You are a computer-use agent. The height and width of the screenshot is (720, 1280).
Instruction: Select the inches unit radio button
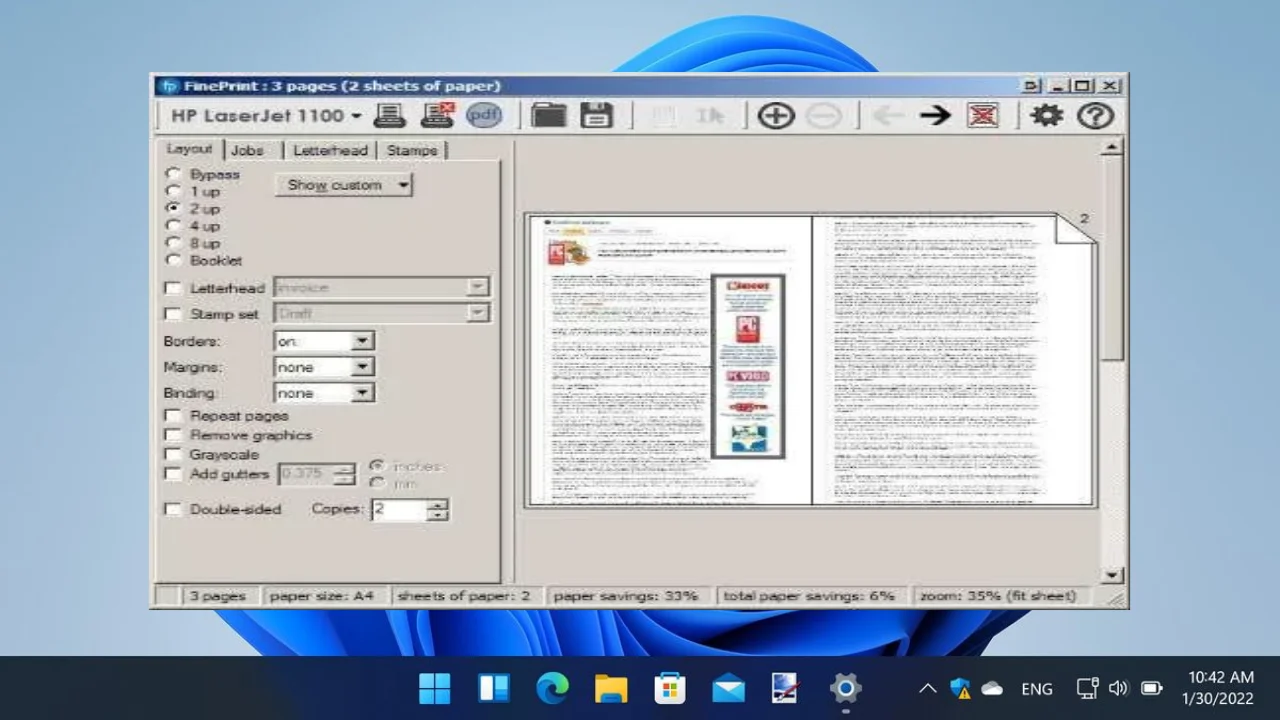(377, 466)
